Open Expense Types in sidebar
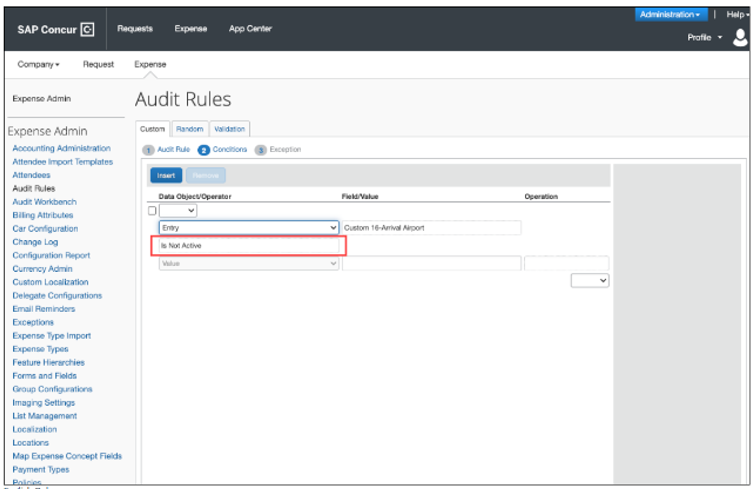Image resolution: width=754 pixels, height=489 pixels. pyautogui.click(x=40, y=349)
